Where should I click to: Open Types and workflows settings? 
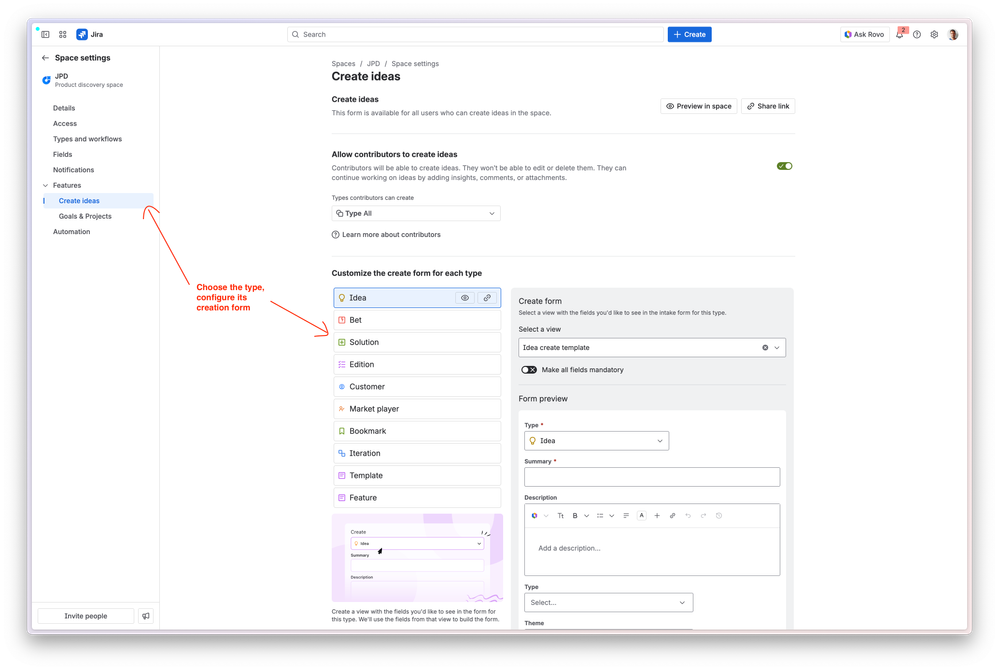coord(87,139)
